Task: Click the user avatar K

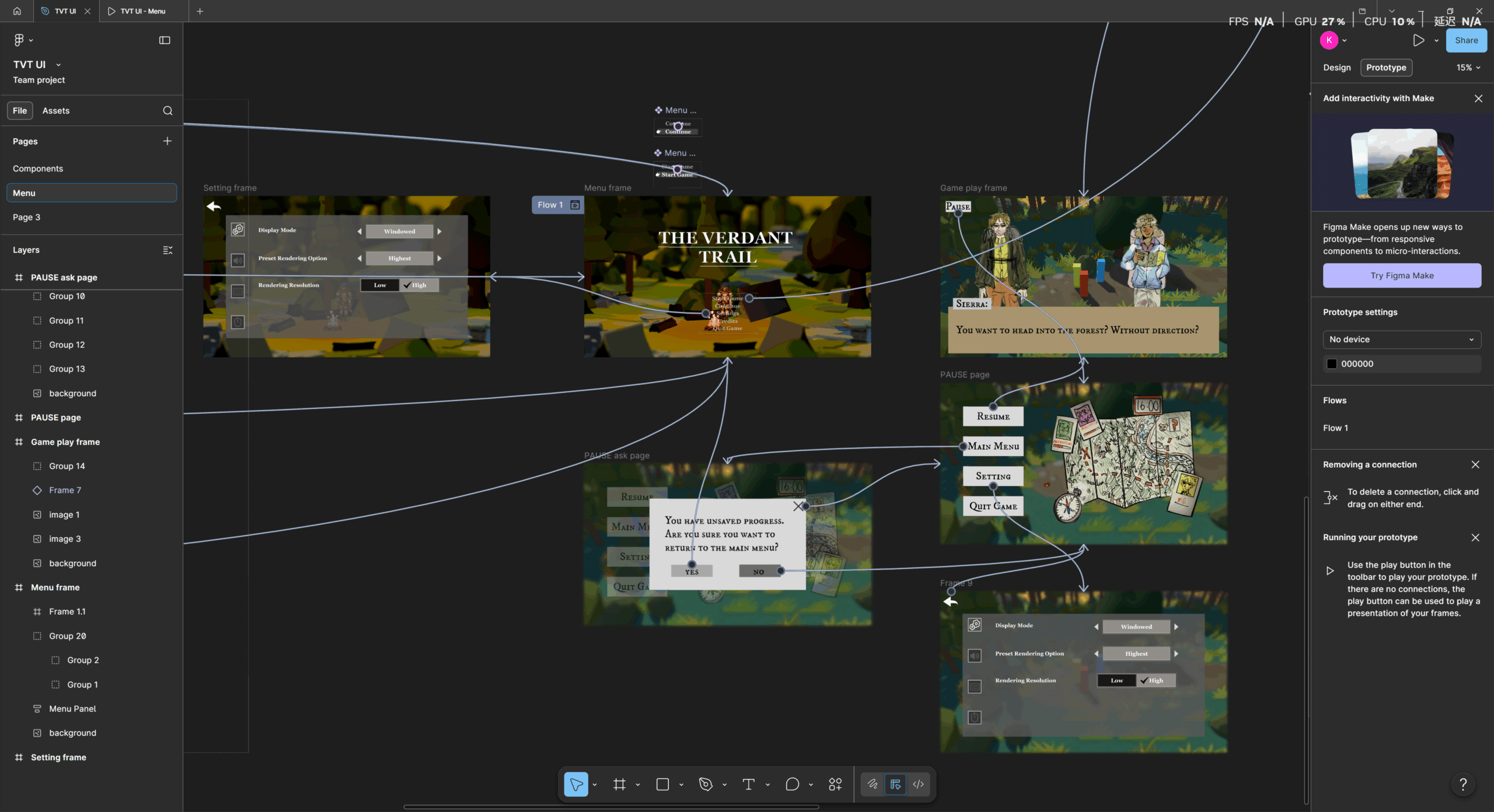Action: coord(1329,40)
